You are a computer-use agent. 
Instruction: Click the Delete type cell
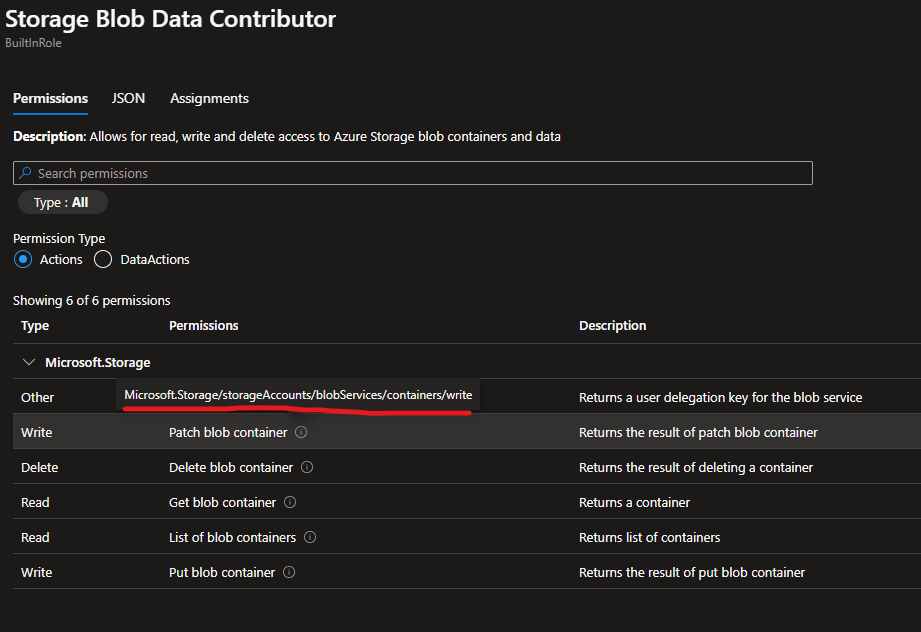point(39,467)
